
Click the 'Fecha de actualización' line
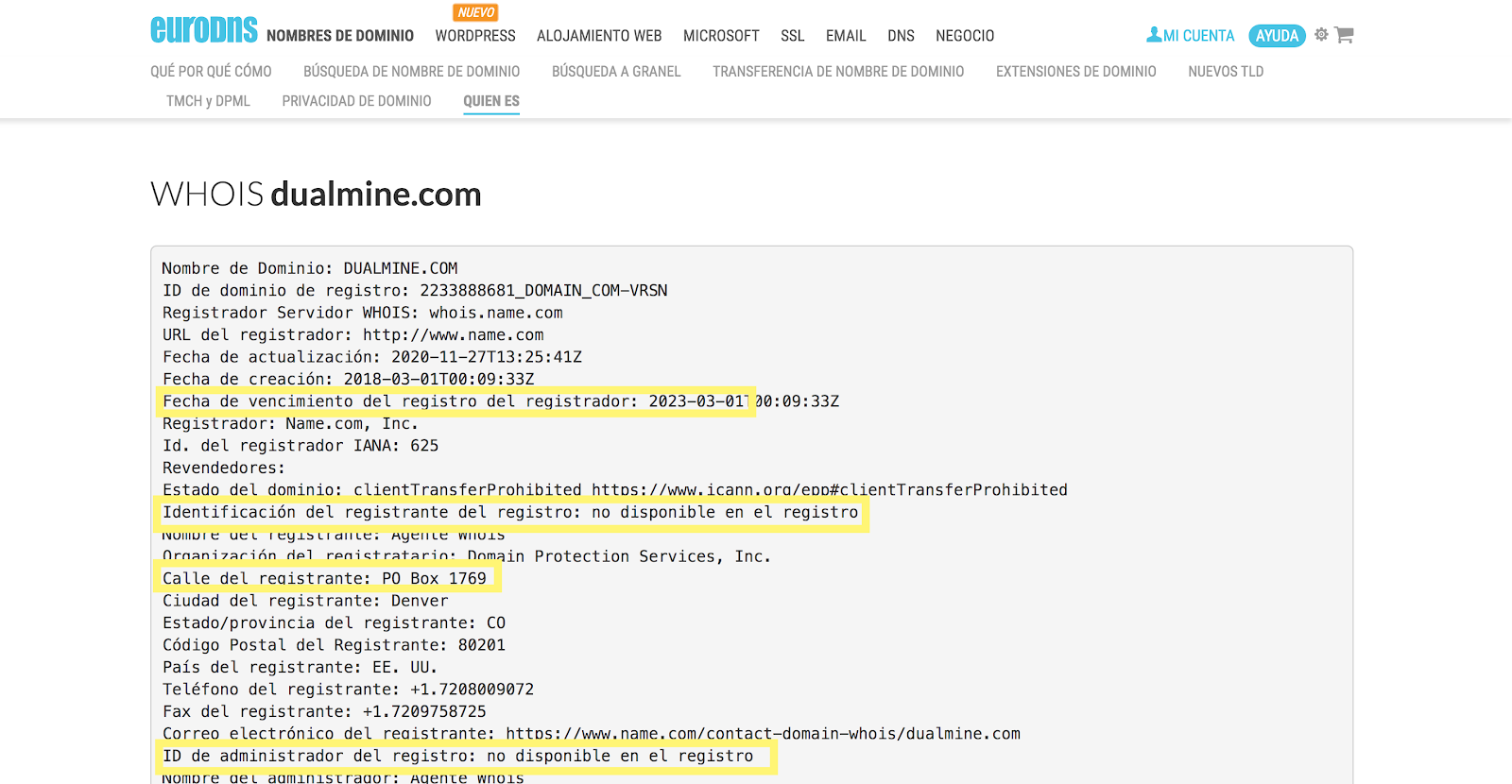pyautogui.click(x=372, y=357)
